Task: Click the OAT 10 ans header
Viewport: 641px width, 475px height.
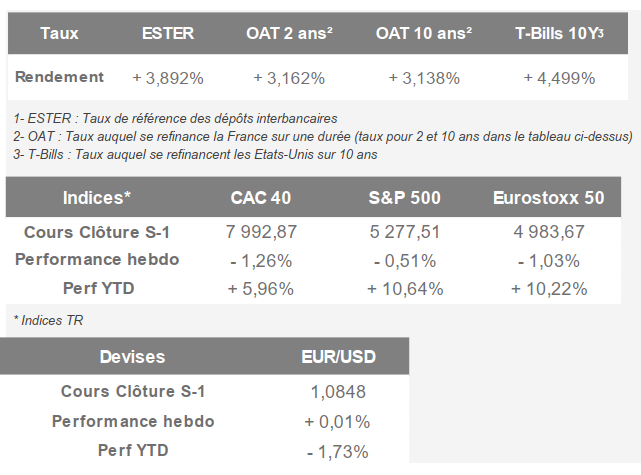Action: coord(424,33)
